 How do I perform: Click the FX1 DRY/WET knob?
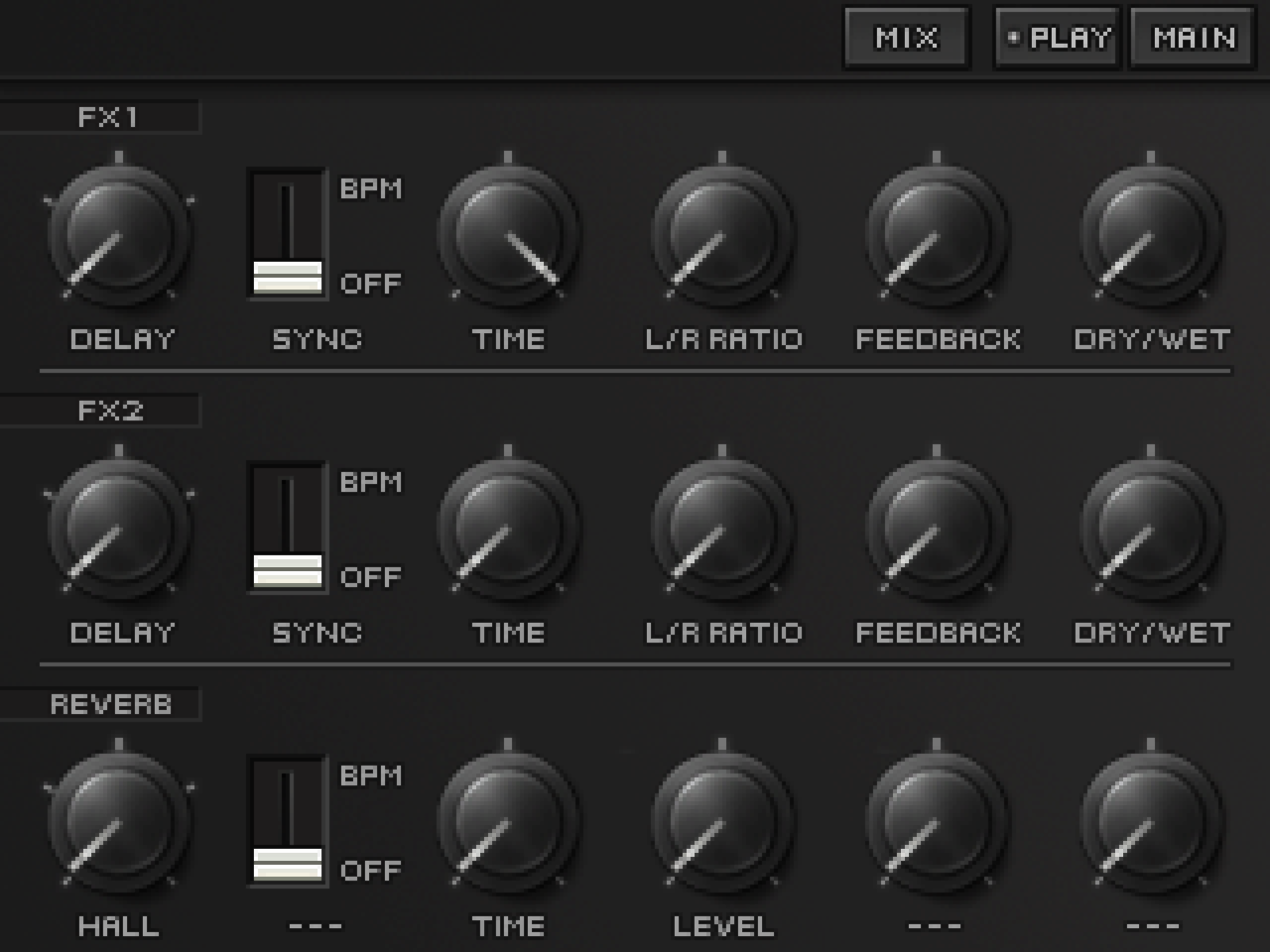[x=1151, y=235]
